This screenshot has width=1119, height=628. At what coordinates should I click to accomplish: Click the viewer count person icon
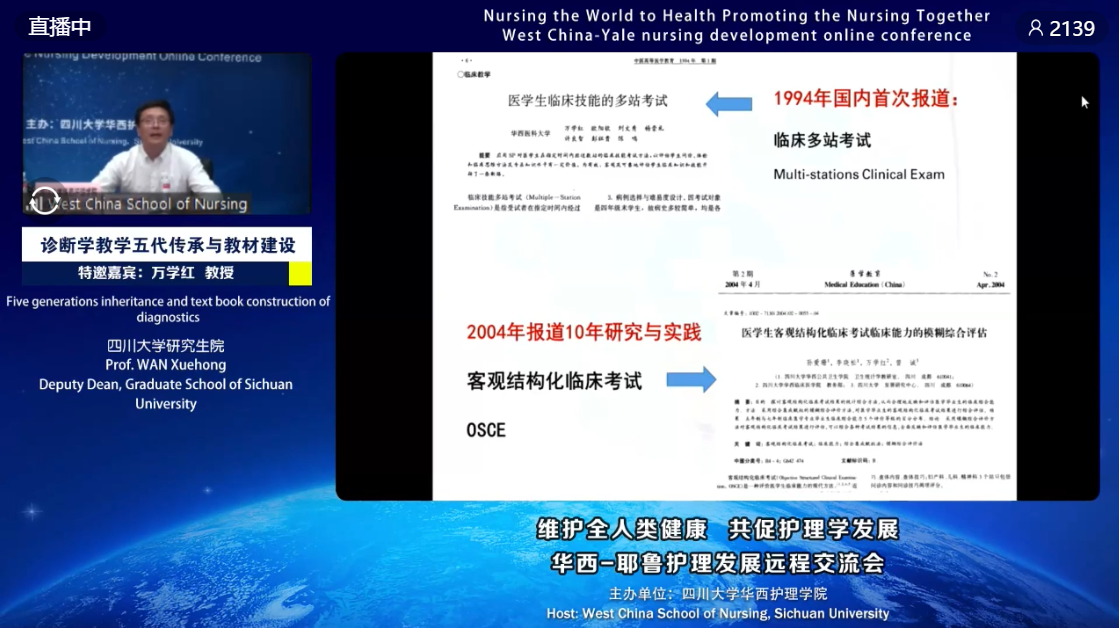click(1036, 28)
